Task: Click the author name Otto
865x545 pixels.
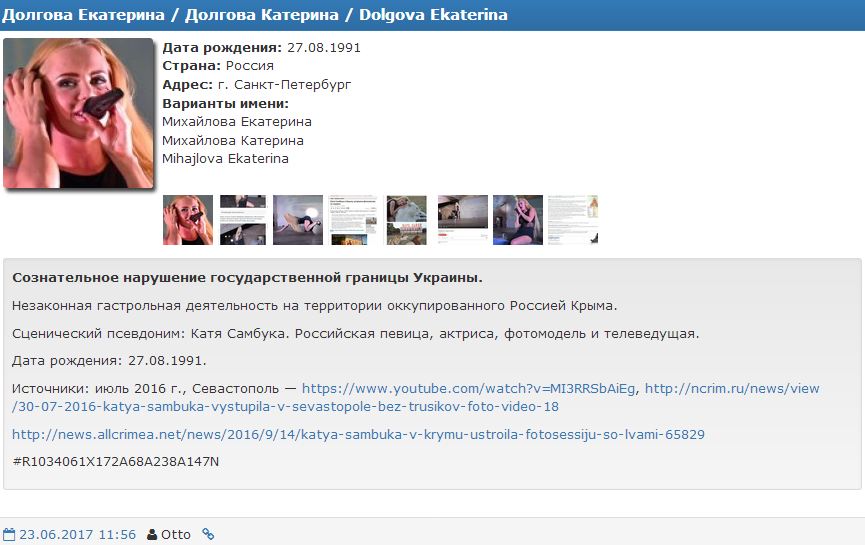Action: [175, 535]
